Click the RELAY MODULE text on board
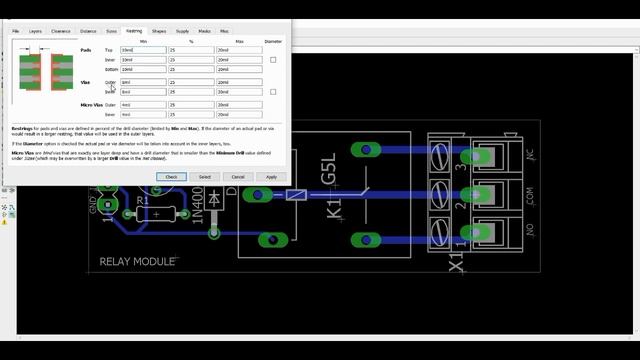 (137, 262)
